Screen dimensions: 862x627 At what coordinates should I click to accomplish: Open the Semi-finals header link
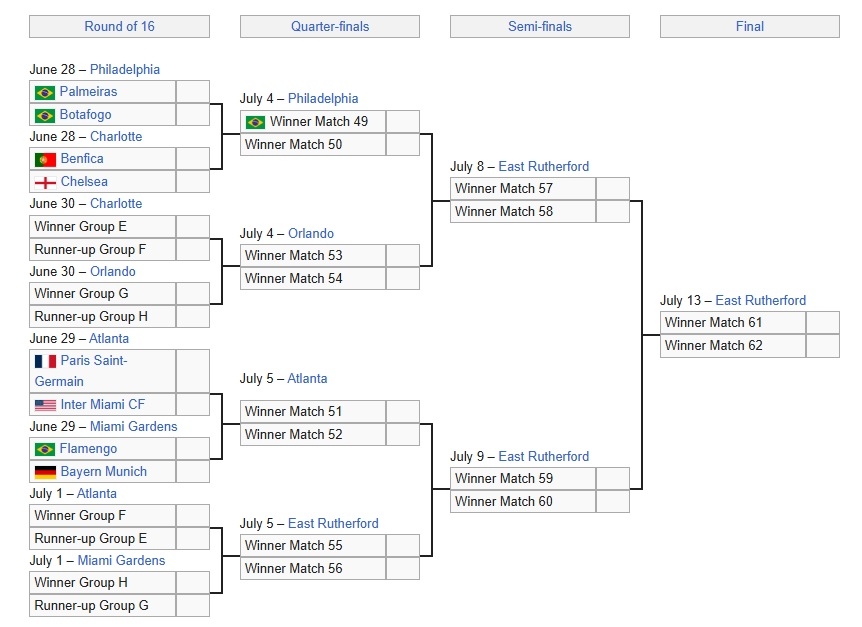tap(539, 26)
